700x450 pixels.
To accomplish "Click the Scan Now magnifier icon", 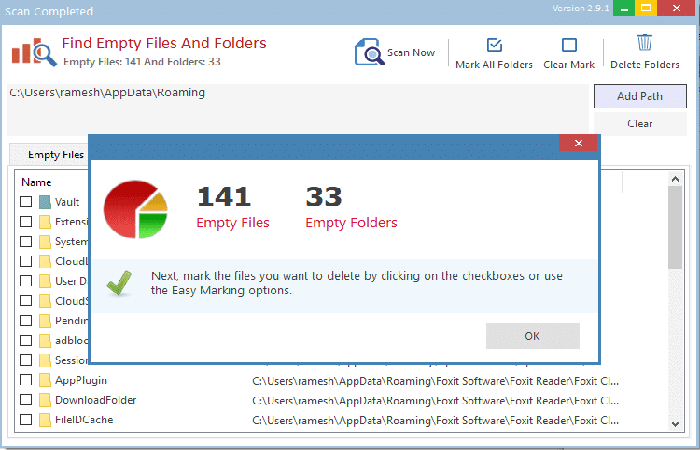I will [369, 52].
